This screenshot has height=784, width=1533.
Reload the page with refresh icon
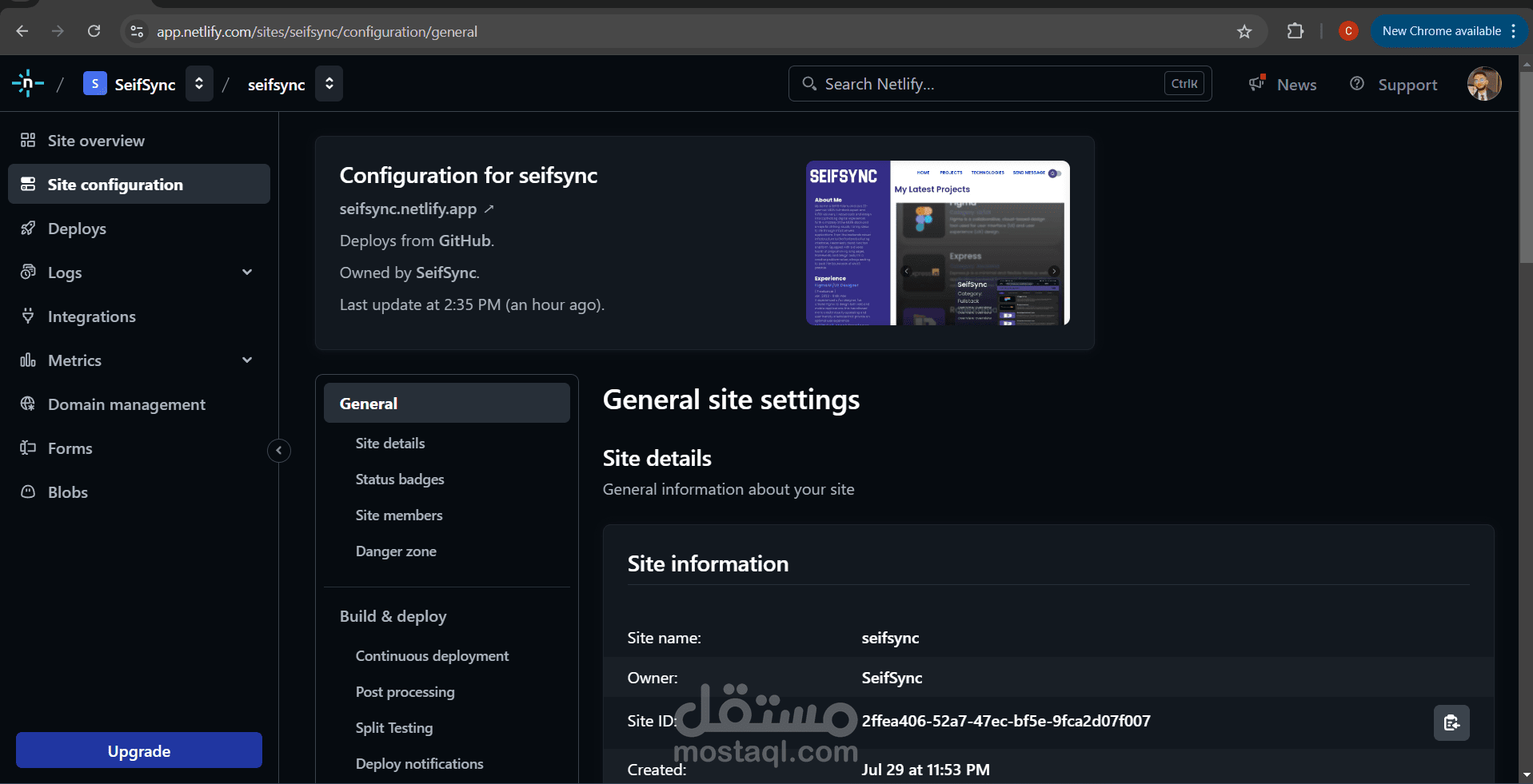(x=94, y=31)
